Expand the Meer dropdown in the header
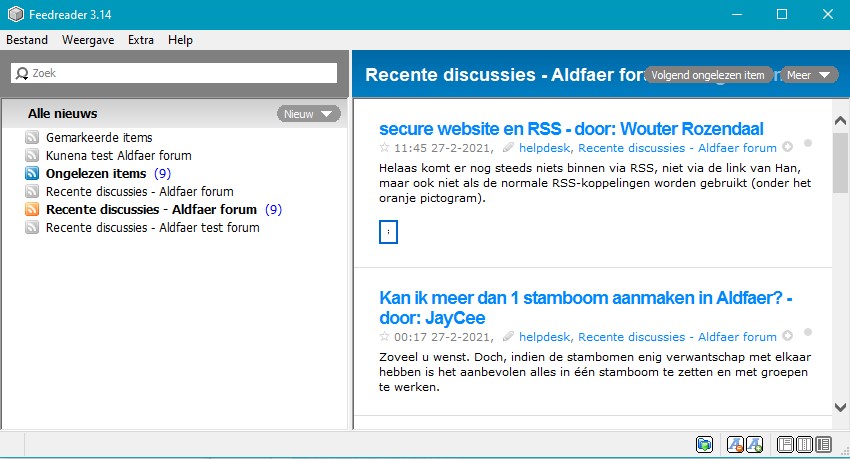 809,75
